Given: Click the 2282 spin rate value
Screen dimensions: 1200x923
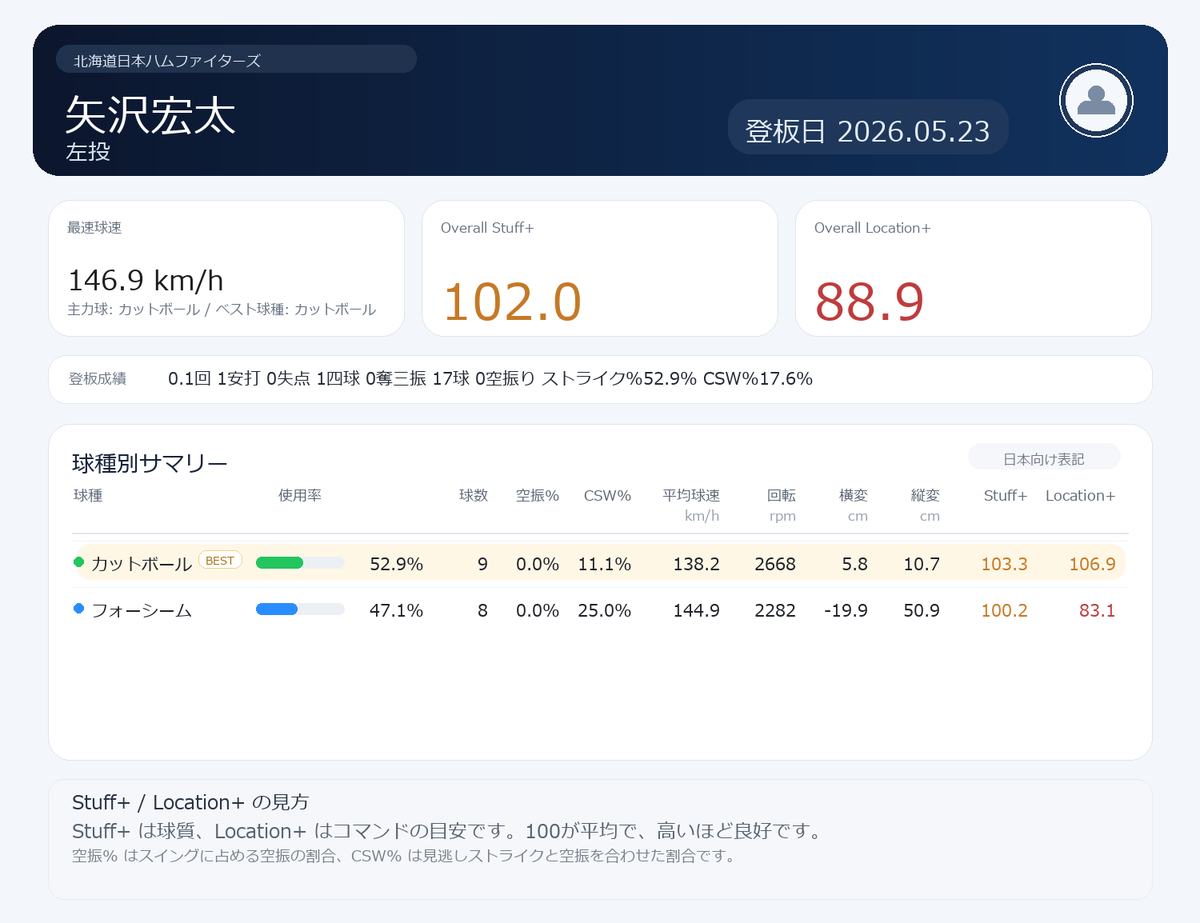Looking at the screenshot, I should [x=775, y=610].
